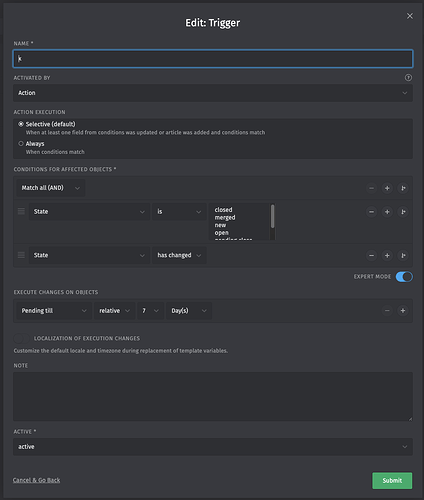Grab the drag handle of first State row

click(21, 211)
